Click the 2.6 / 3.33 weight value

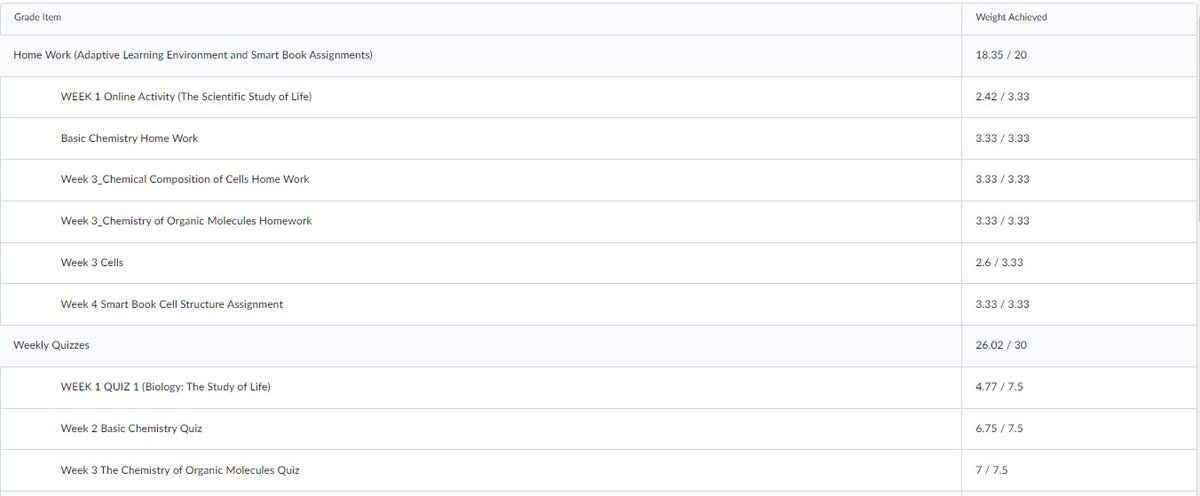pyautogui.click(x=999, y=262)
